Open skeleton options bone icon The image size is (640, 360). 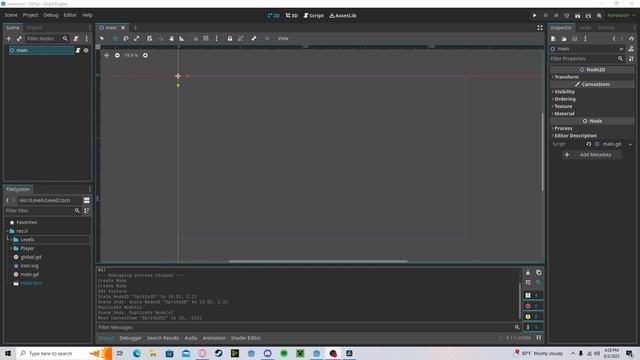pos(254,38)
